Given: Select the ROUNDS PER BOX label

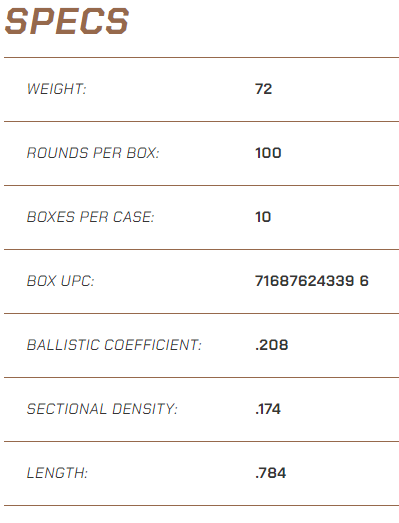Looking at the screenshot, I should point(93,153).
